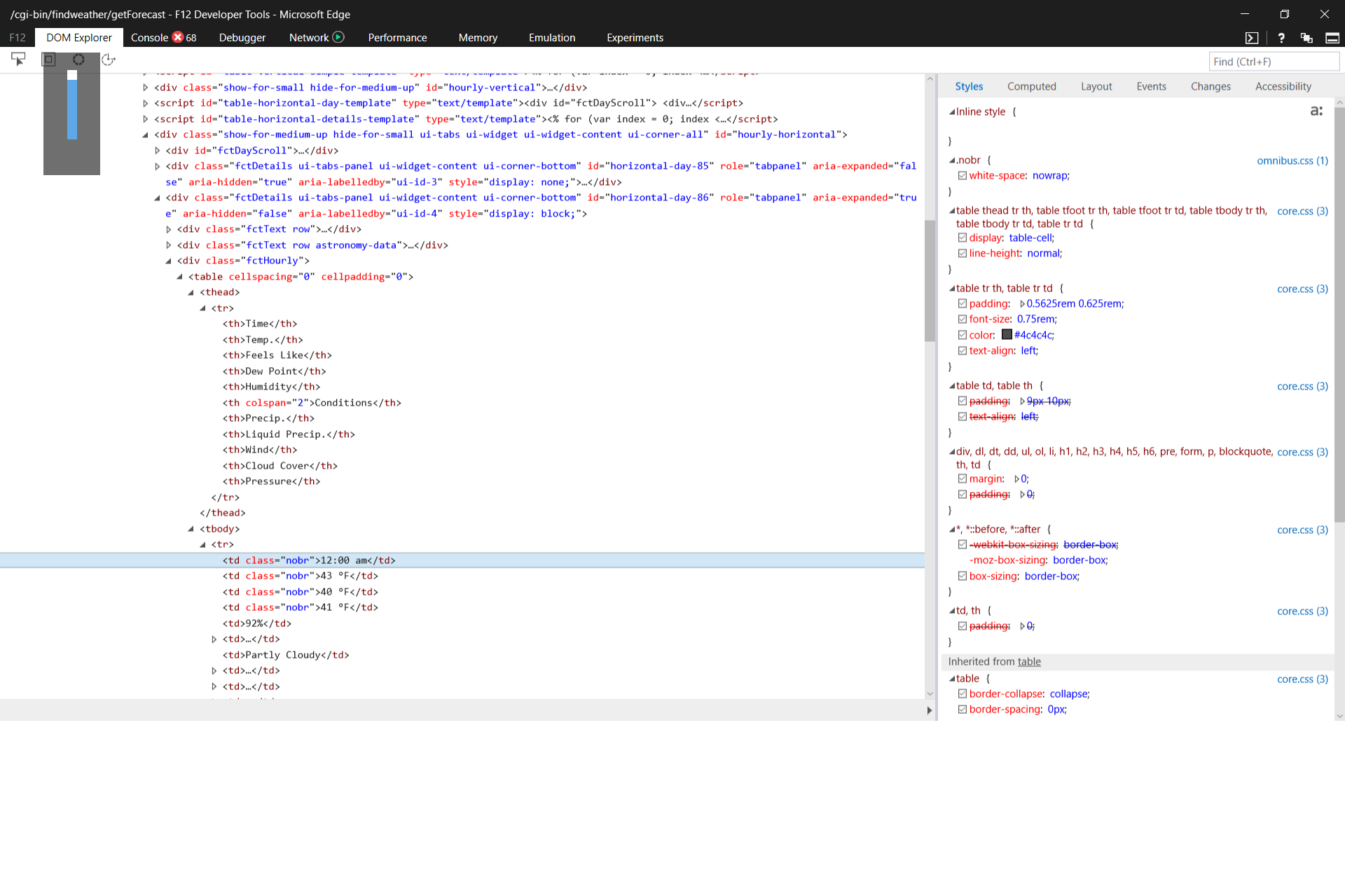Image resolution: width=1345 pixels, height=896 pixels.
Task: Show the console panel using the prompt icon
Action: coord(1252,38)
